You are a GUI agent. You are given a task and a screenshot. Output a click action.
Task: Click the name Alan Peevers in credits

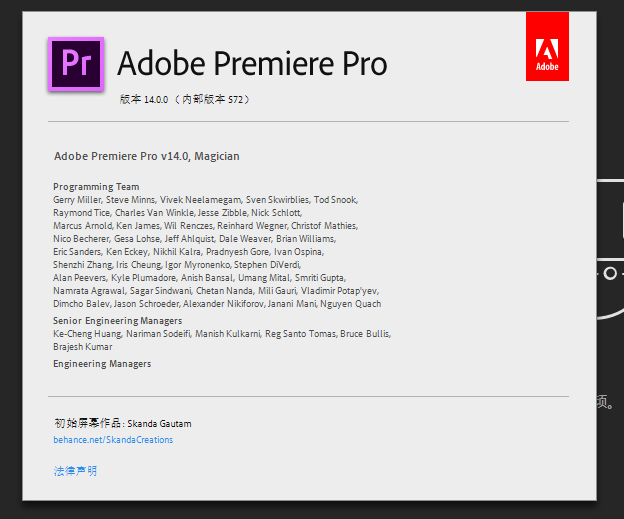click(x=80, y=278)
